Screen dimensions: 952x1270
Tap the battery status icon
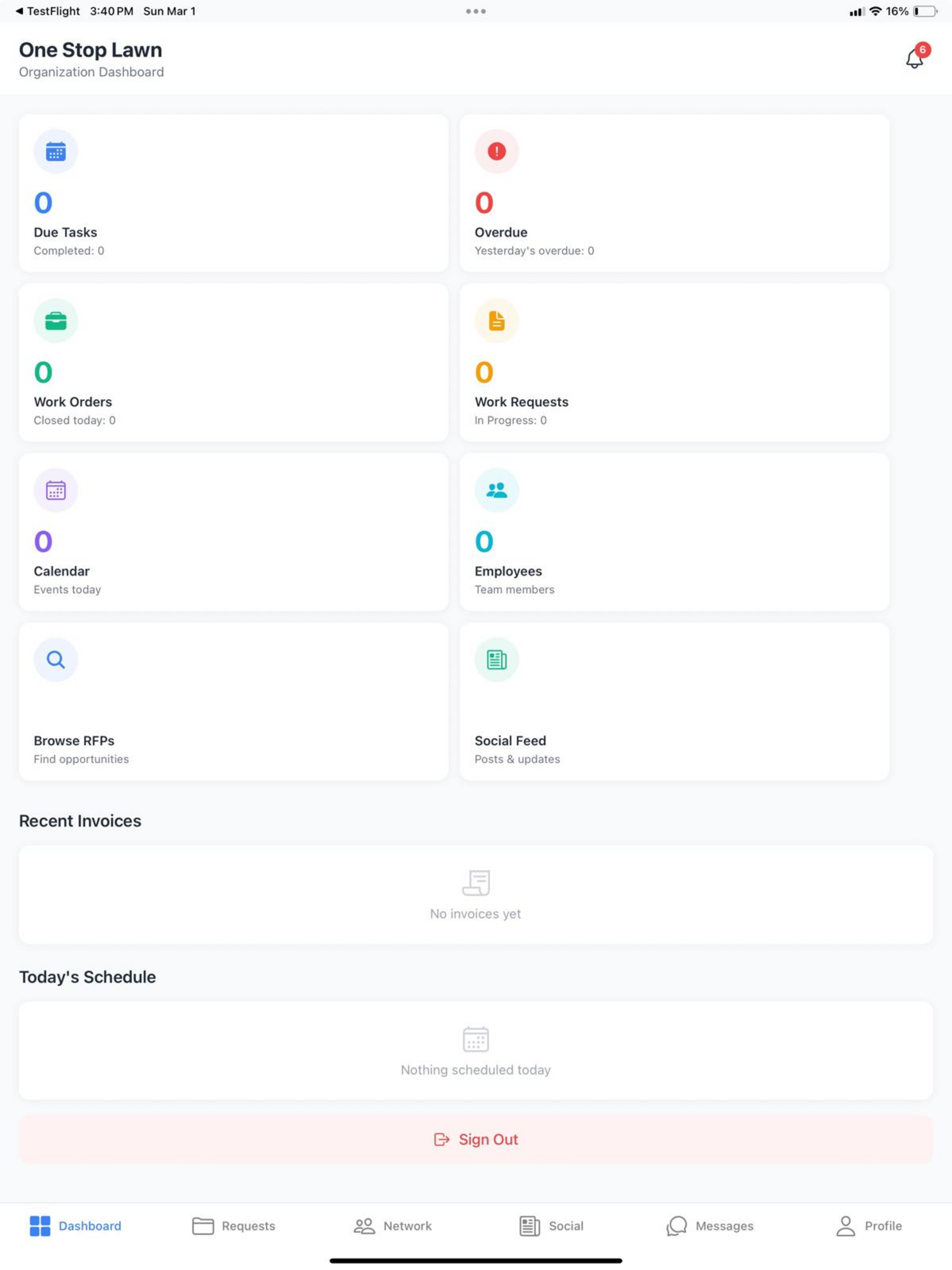925,11
